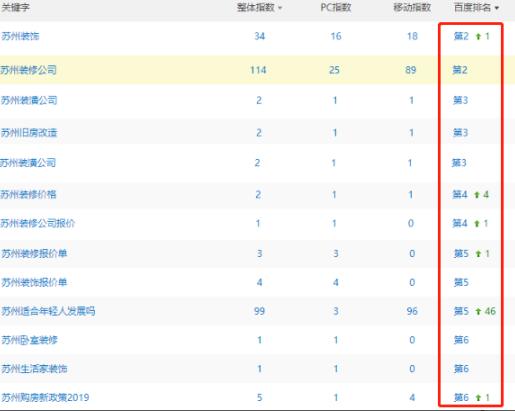Sort by 整体指数 dropdown arrow
Screen dimensions: 515x411
280,8
